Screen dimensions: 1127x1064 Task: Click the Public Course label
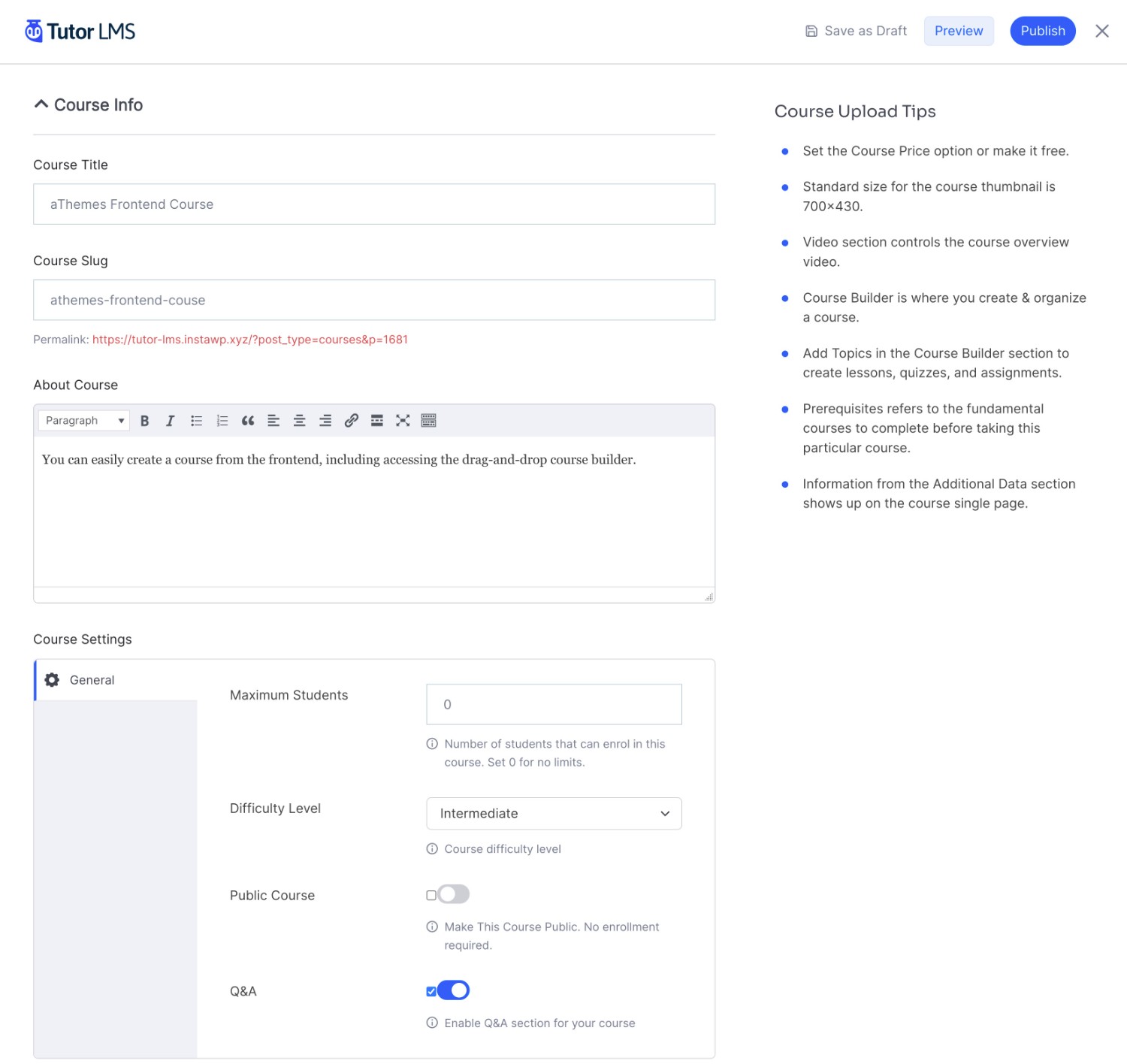pos(272,896)
